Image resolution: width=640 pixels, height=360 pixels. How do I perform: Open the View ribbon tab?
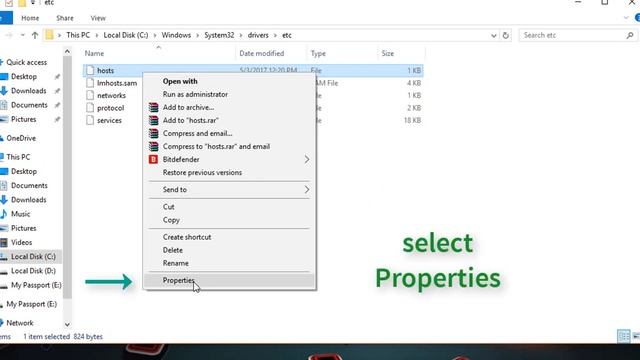[98, 18]
